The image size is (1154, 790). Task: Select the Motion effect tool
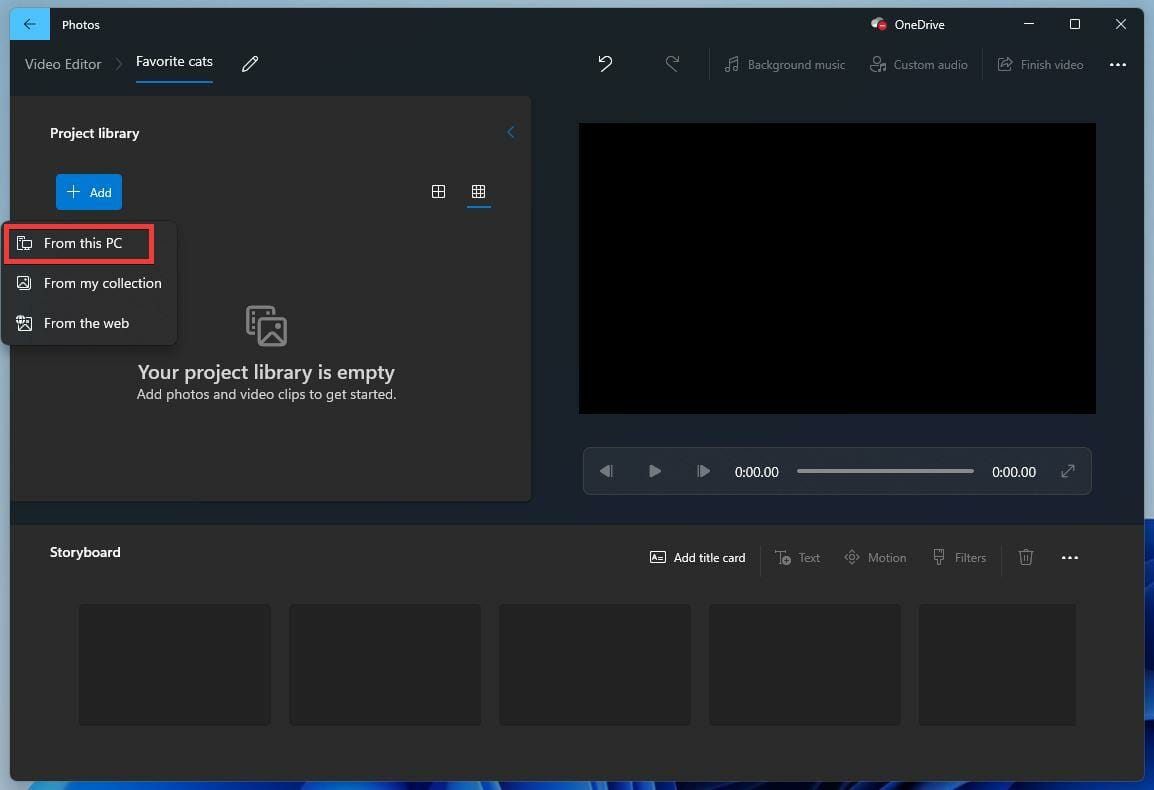(875, 557)
